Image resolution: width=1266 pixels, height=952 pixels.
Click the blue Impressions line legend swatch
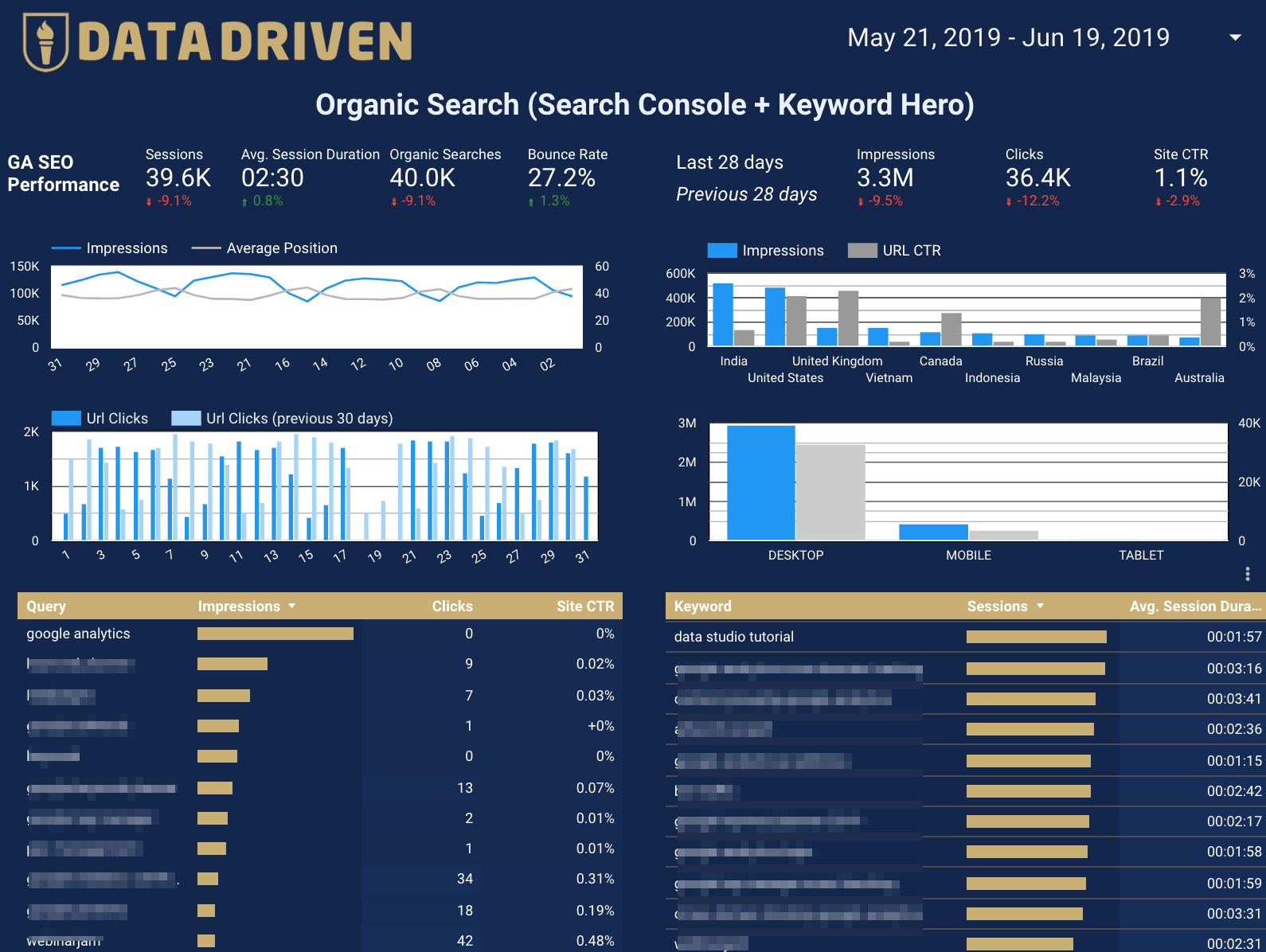point(66,248)
